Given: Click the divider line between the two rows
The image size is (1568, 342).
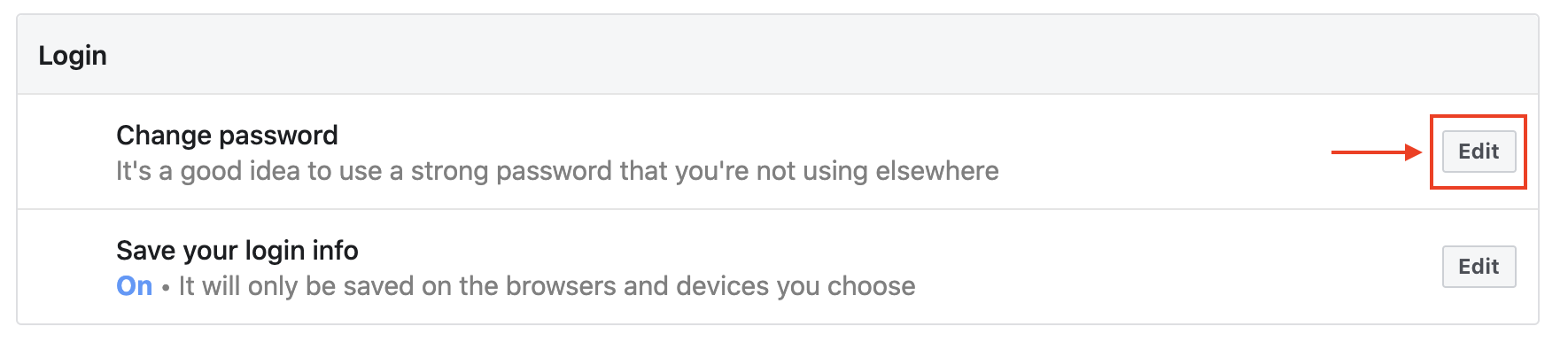Looking at the screenshot, I should click(x=778, y=209).
